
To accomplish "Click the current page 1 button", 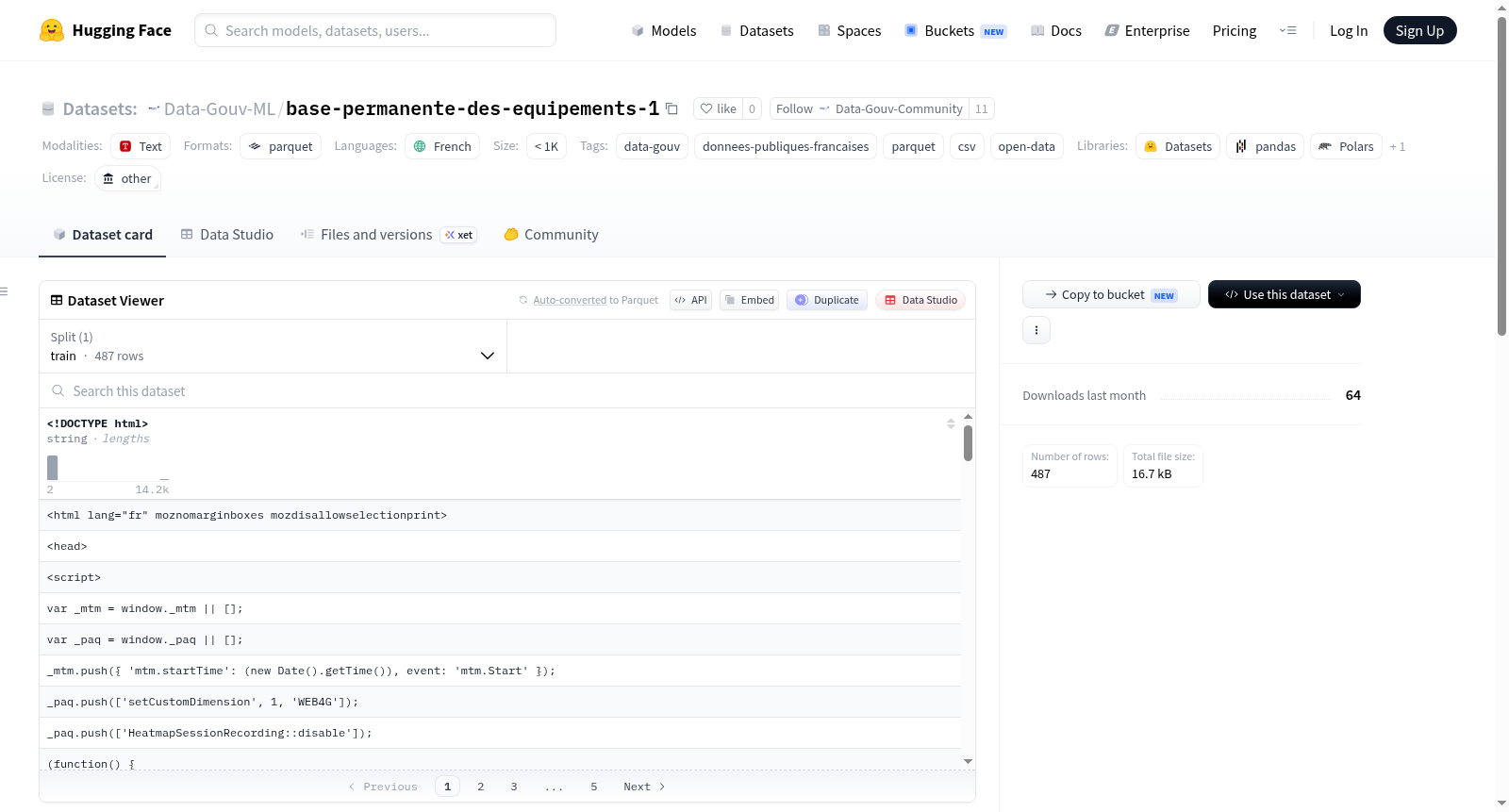I will pyautogui.click(x=447, y=787).
